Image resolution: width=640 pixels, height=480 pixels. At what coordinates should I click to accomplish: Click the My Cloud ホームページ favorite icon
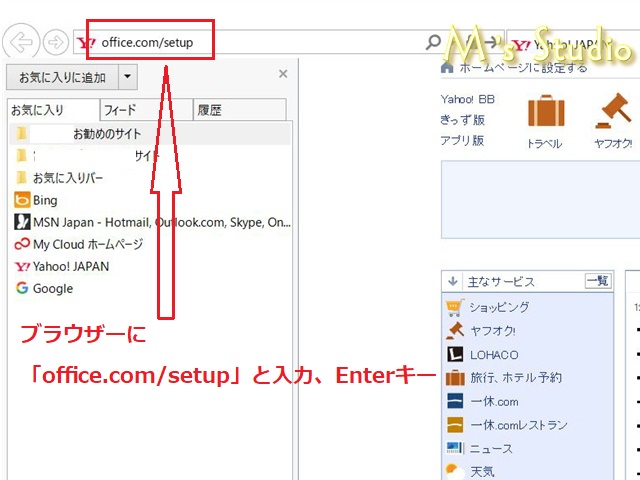(22, 244)
